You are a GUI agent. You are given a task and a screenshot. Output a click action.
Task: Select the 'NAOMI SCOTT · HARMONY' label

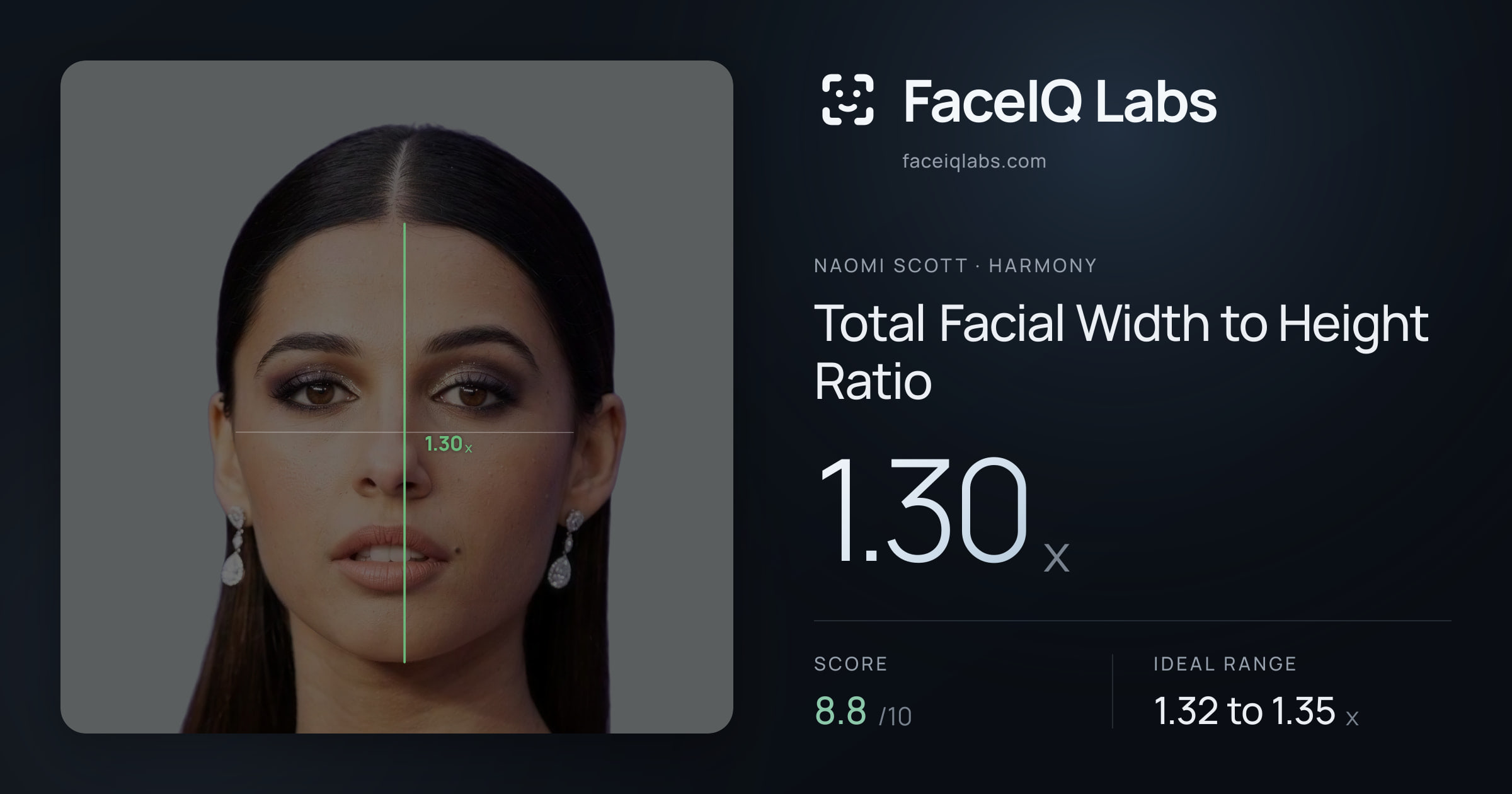click(955, 266)
